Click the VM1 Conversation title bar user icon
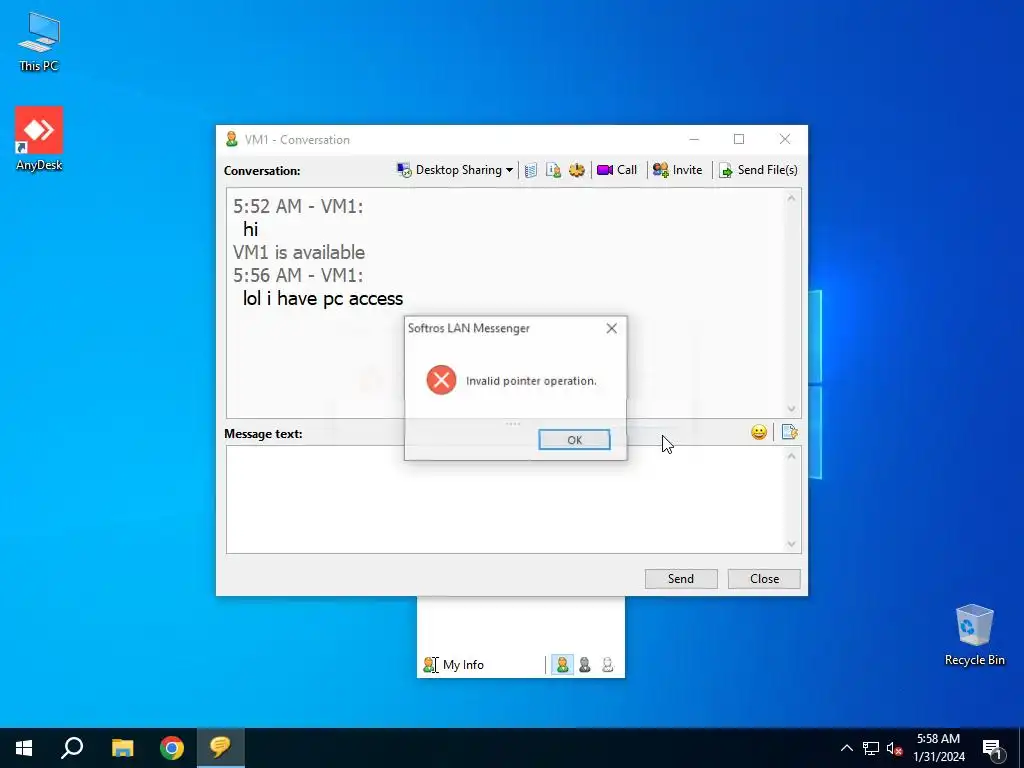Viewport: 1024px width, 768px height. point(231,139)
